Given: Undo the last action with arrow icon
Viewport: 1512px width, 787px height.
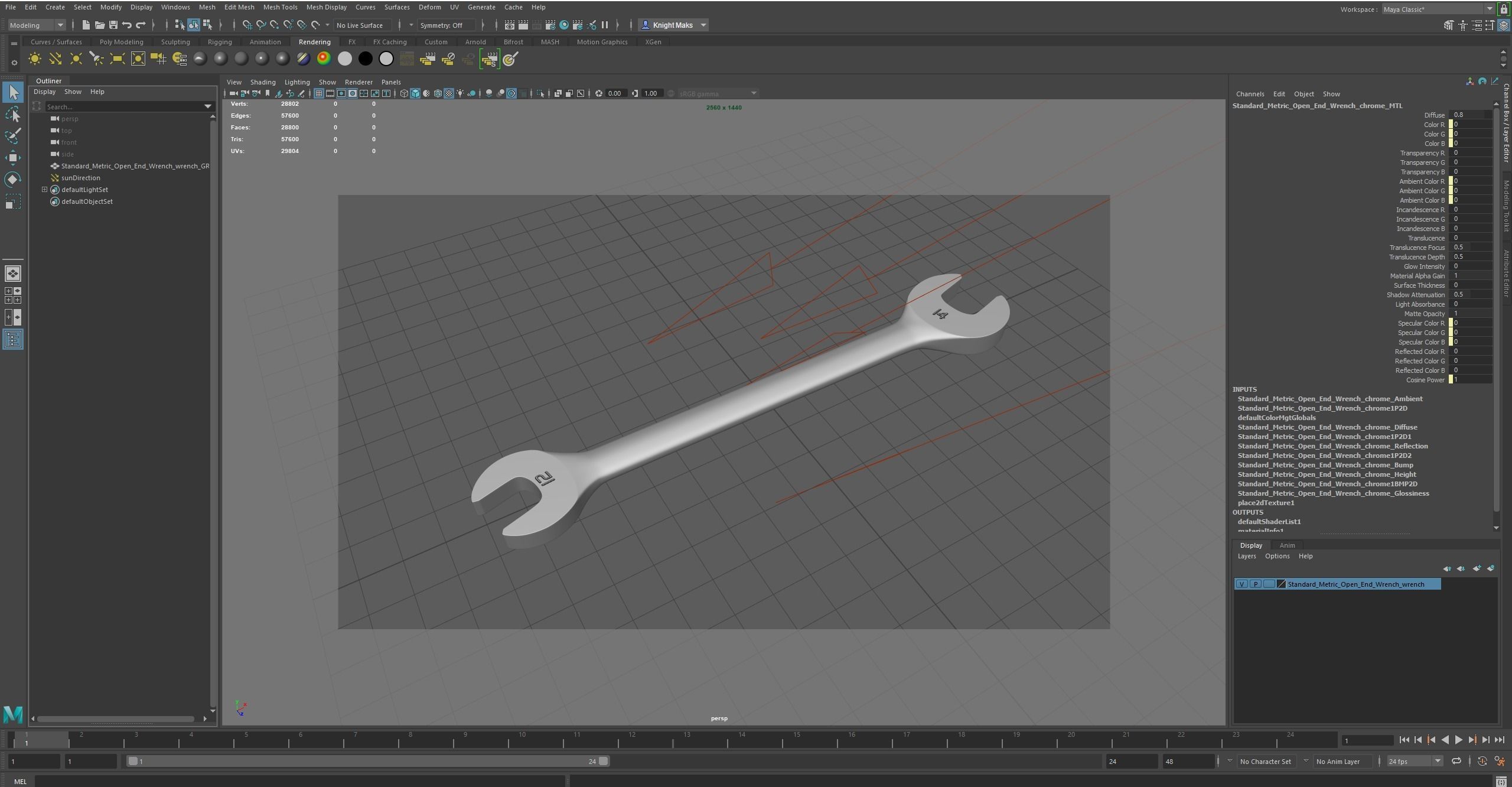Looking at the screenshot, I should [126, 25].
